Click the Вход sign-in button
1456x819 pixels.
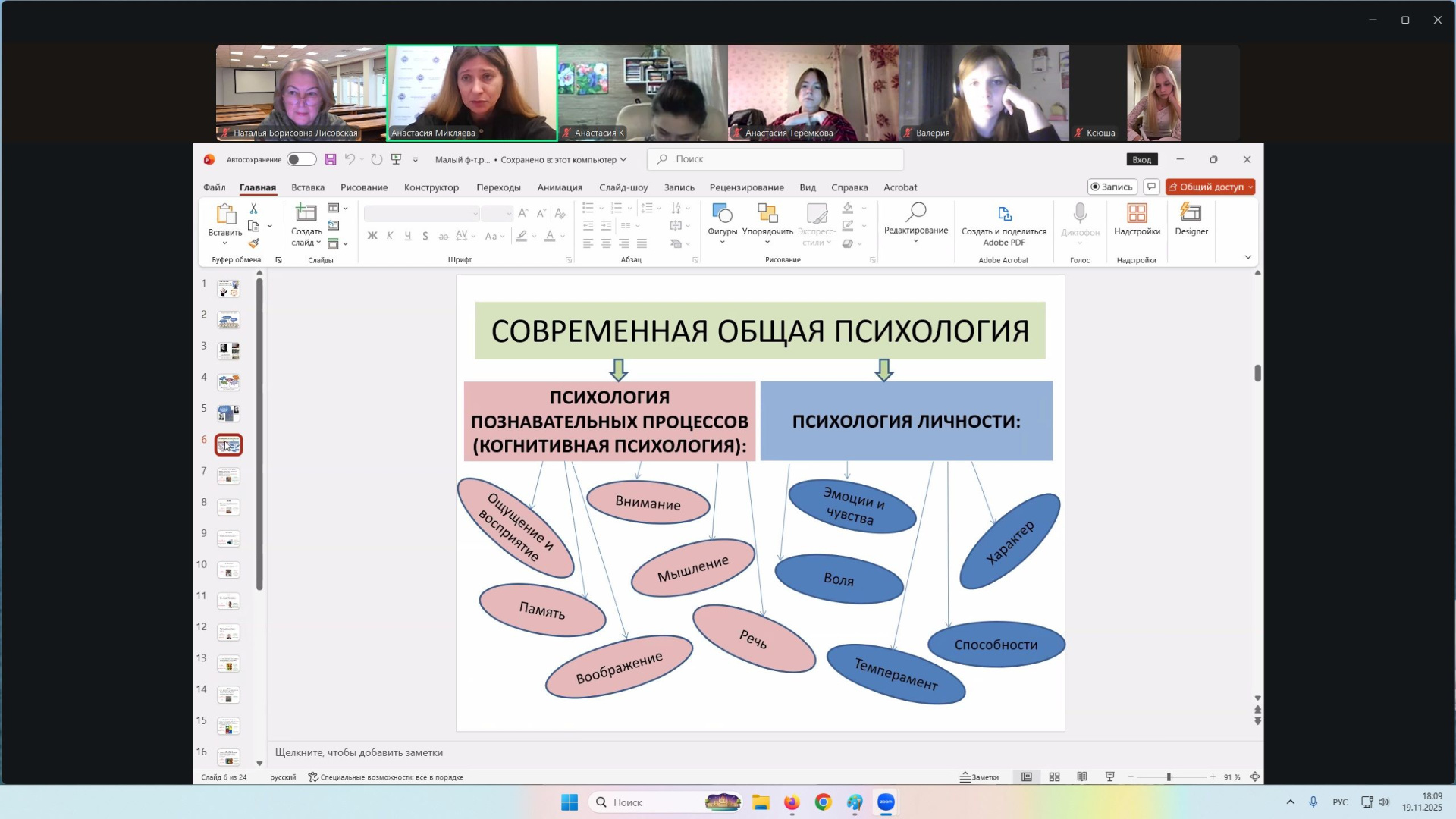pos(1141,159)
